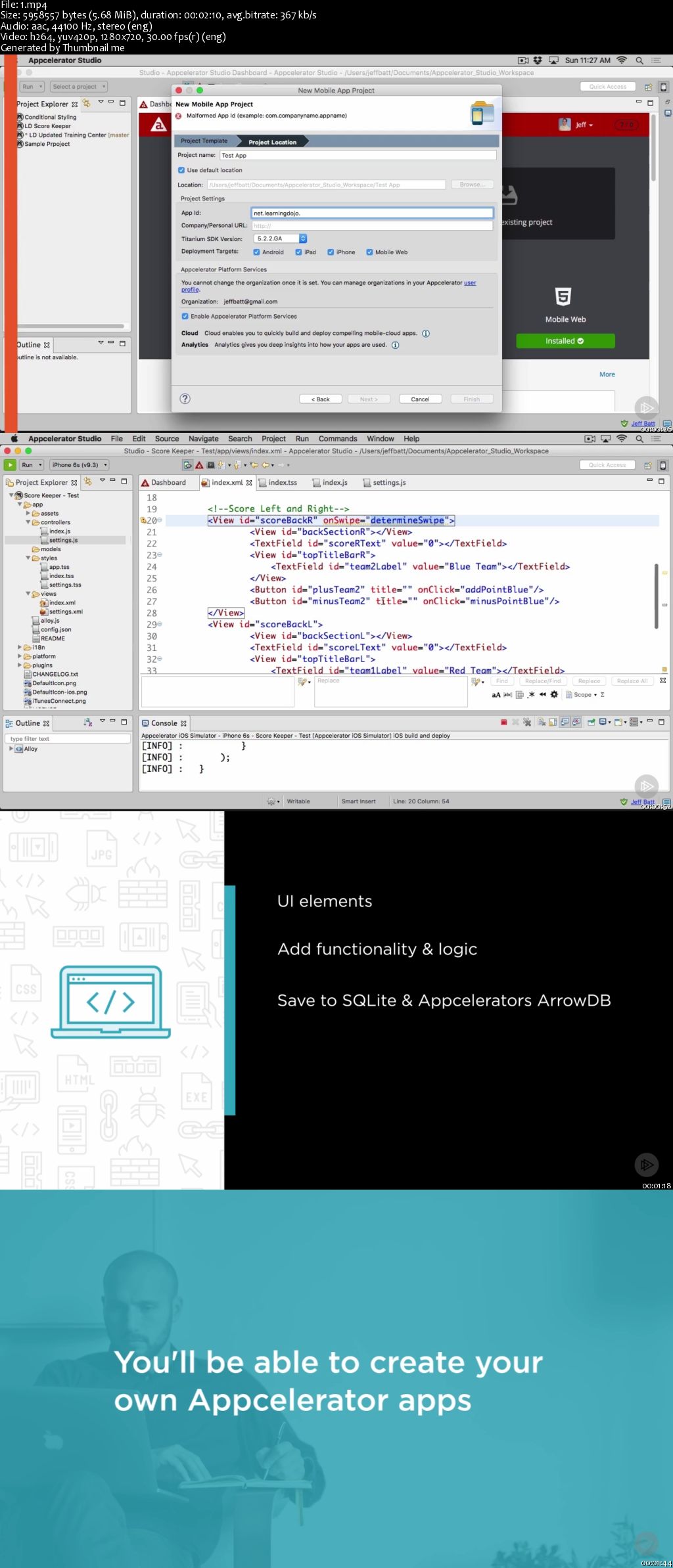Open the Source menu
Image resolution: width=673 pixels, height=1568 pixels.
(167, 439)
